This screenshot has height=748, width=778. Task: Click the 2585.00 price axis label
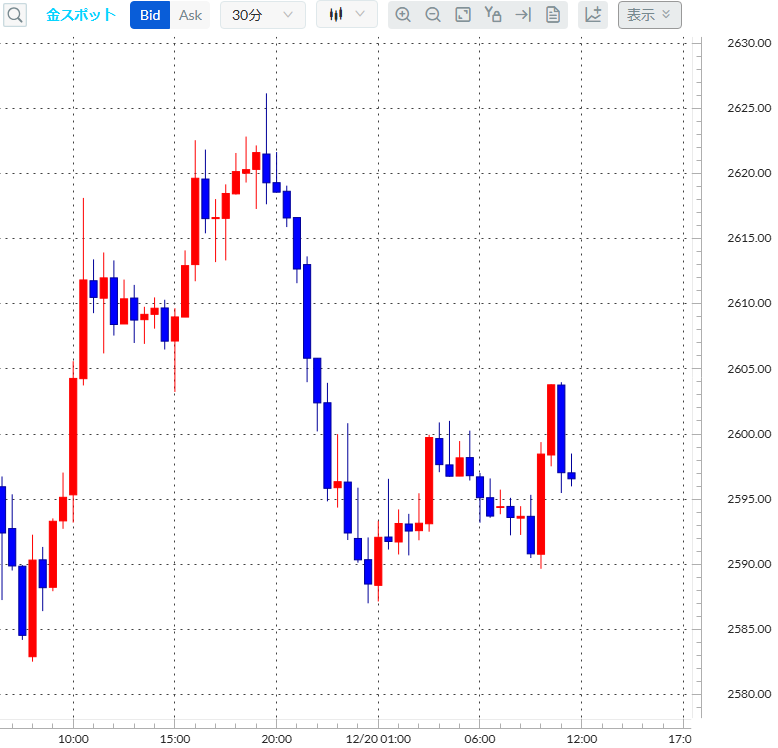(749, 629)
